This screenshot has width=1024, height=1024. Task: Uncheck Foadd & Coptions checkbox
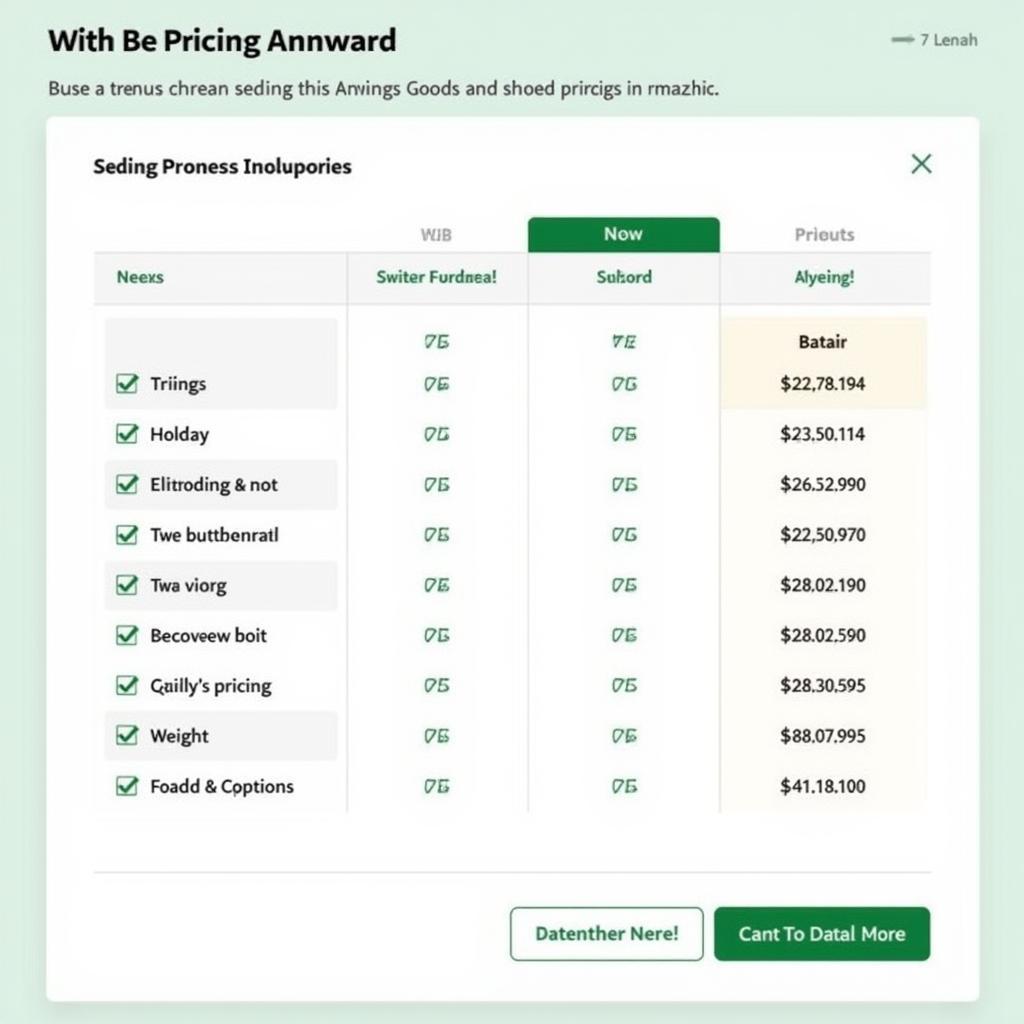127,786
